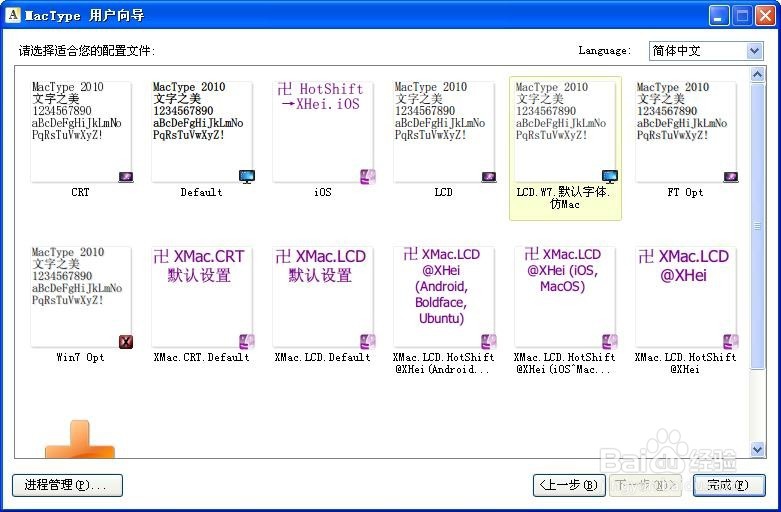Click the Default label text
The height and width of the screenshot is (512, 781).
201,192
